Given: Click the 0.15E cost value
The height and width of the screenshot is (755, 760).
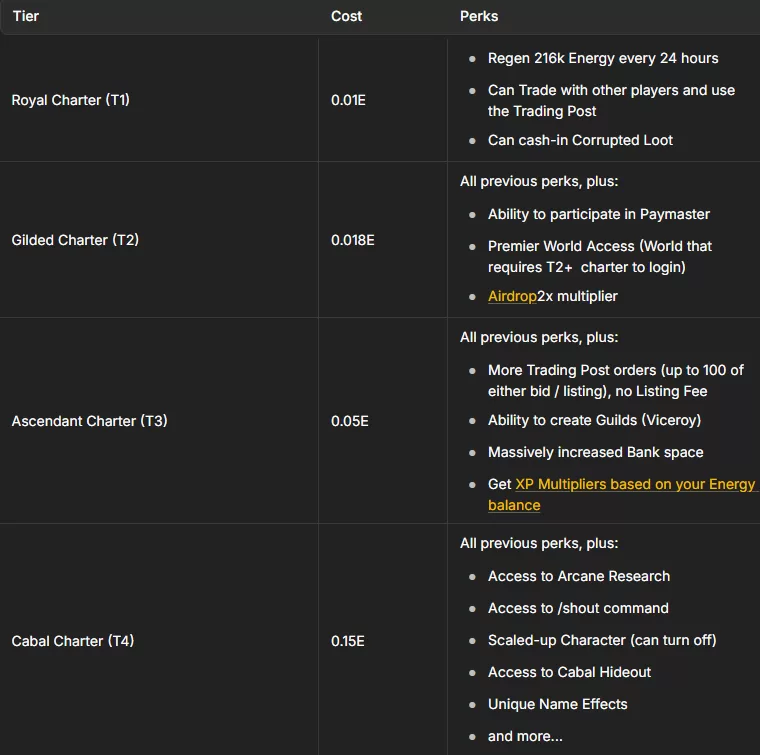Looking at the screenshot, I should (348, 640).
